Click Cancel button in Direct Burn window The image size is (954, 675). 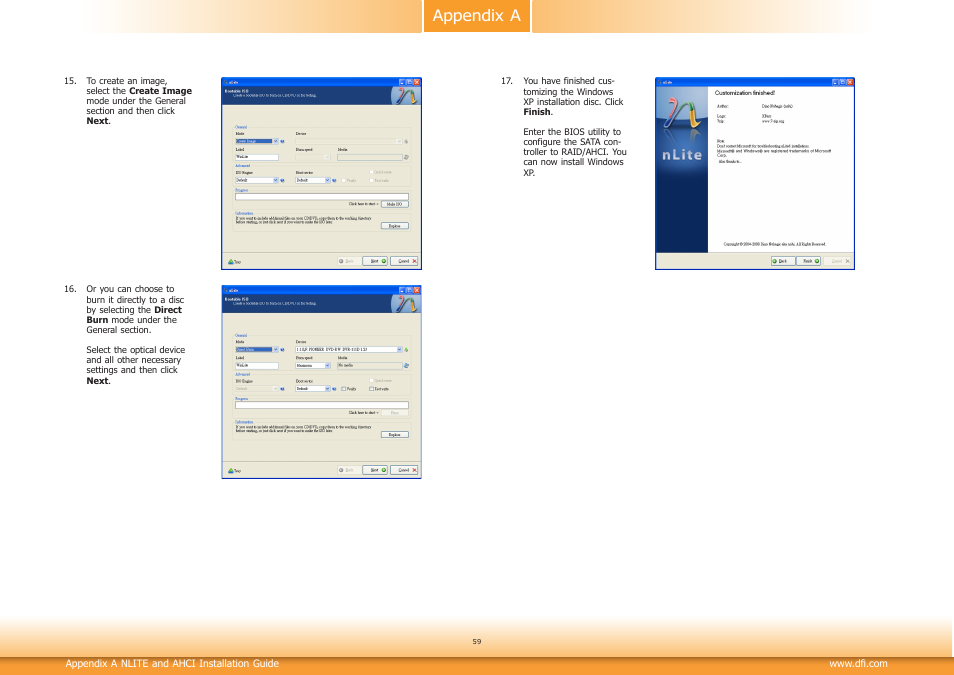tap(405, 470)
